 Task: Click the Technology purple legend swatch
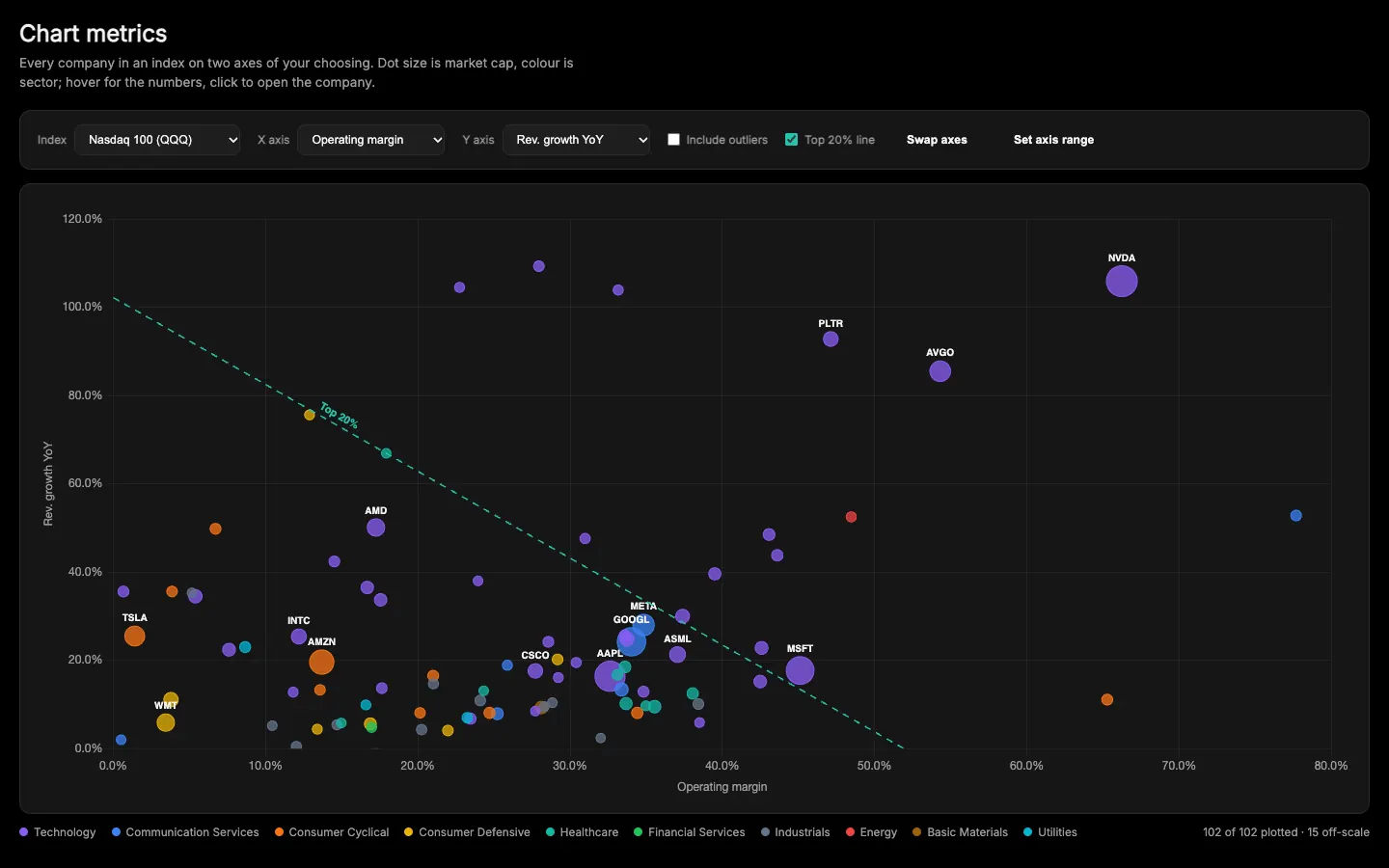tap(24, 832)
